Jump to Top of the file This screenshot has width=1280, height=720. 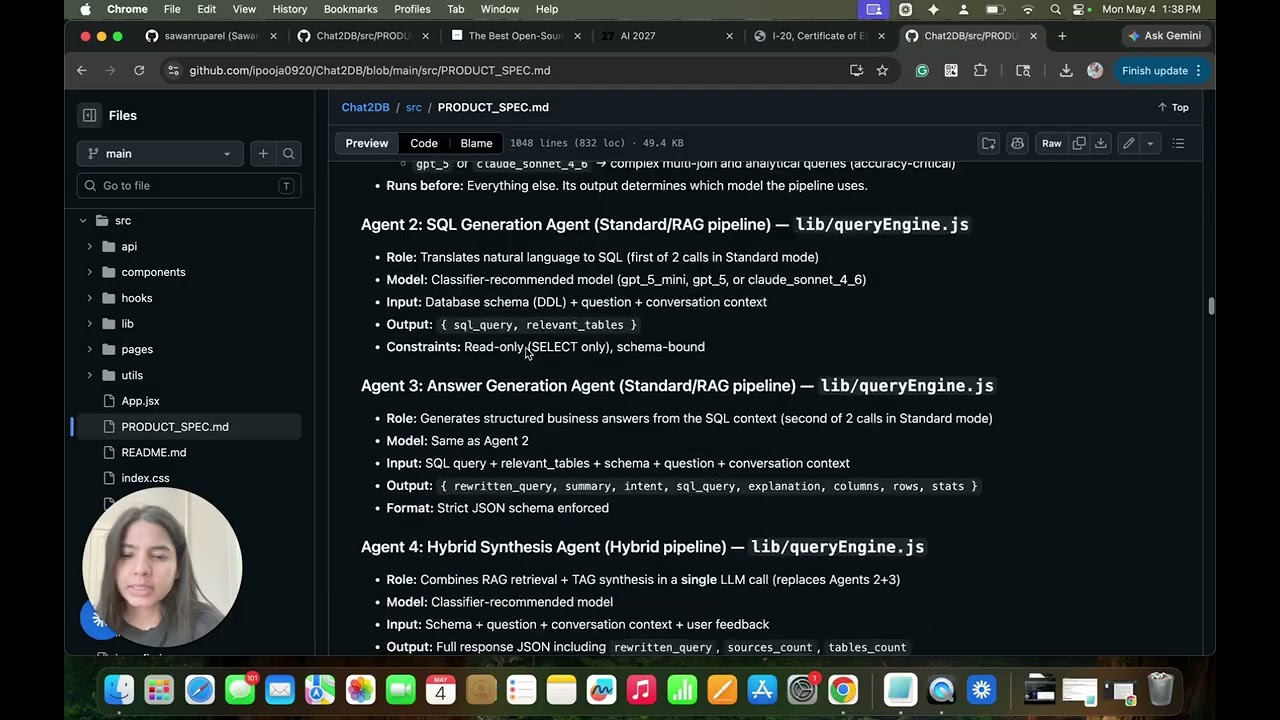click(x=1173, y=107)
